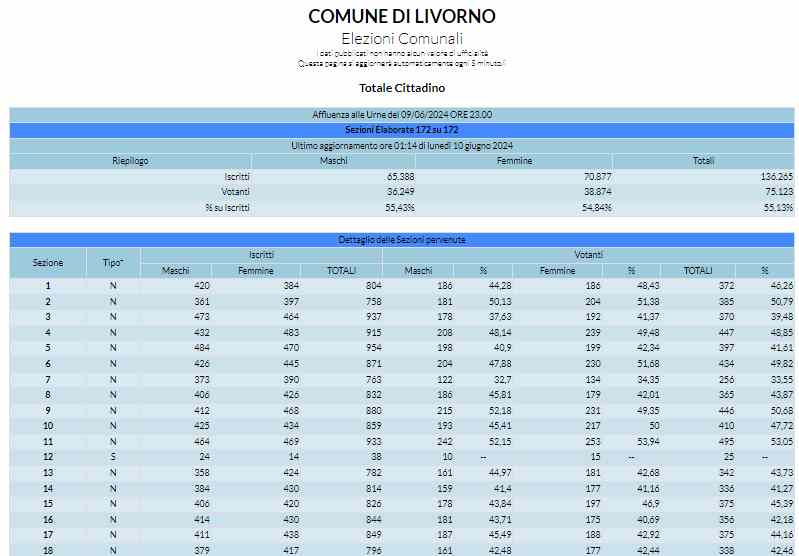Click the Sezione column header
The image size is (799, 556).
tap(48, 263)
